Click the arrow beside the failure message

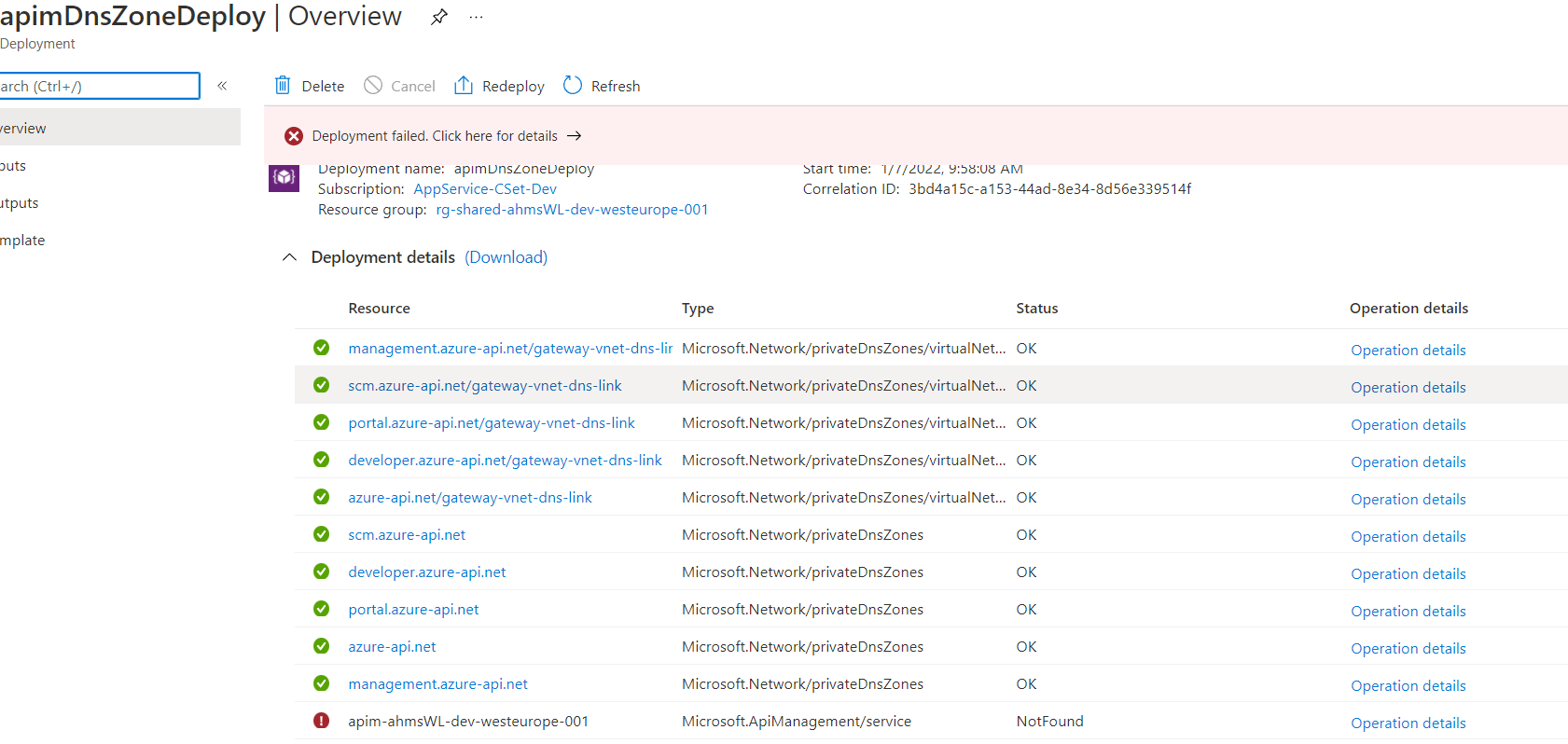(x=575, y=136)
